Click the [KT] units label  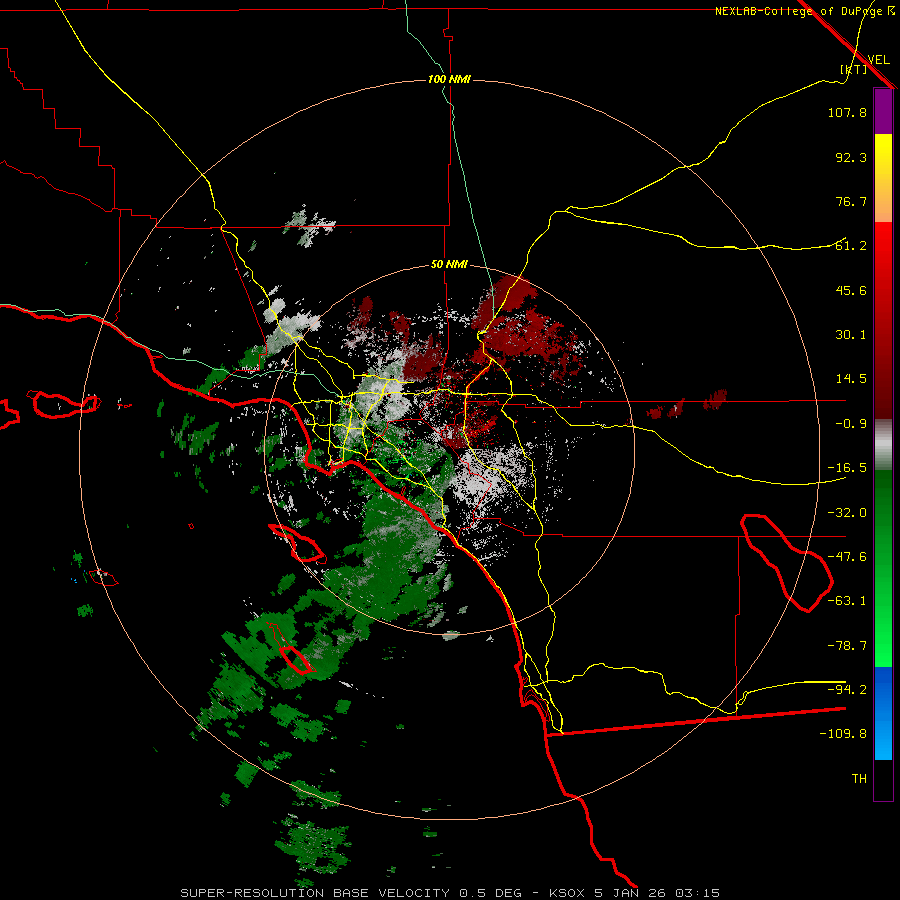(x=853, y=69)
